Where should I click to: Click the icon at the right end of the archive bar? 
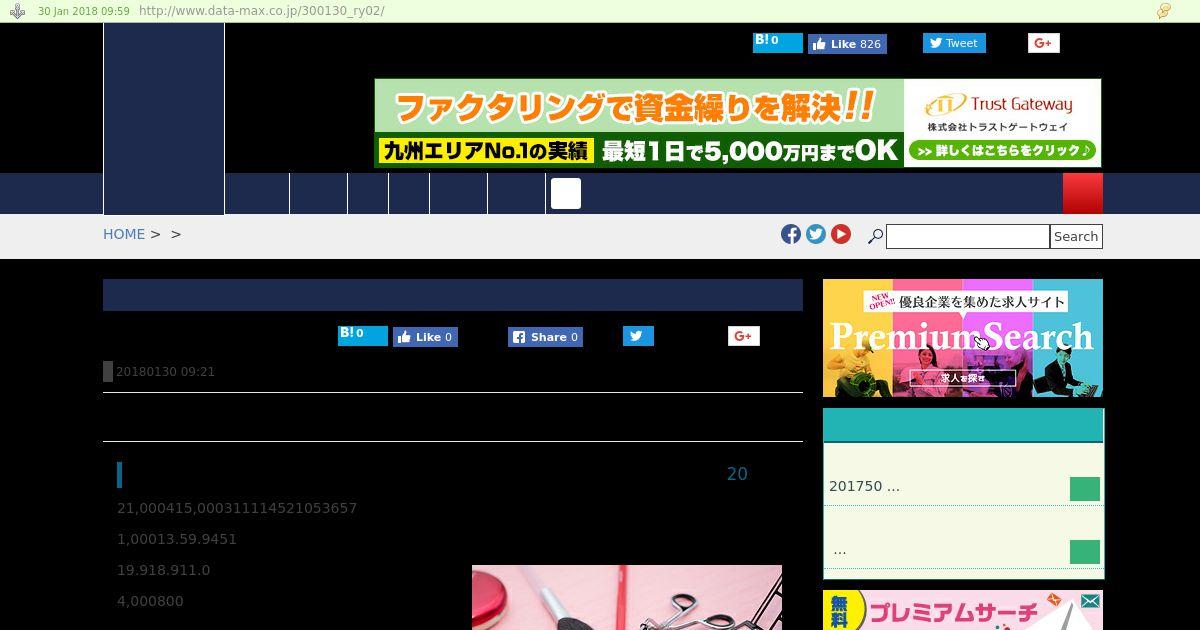1164,11
